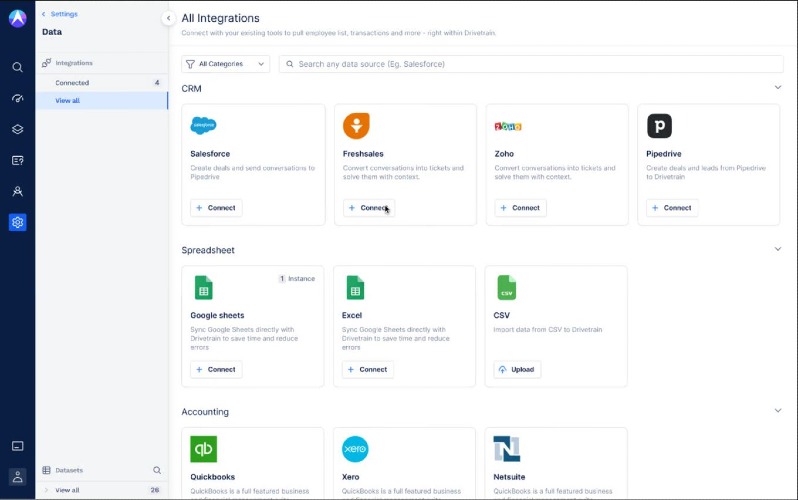798x500 pixels.
Task: Click the Netsuite logo
Action: [507, 449]
